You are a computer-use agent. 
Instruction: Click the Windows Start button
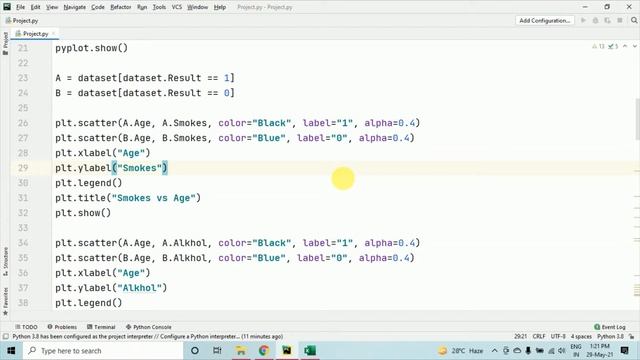point(11,351)
